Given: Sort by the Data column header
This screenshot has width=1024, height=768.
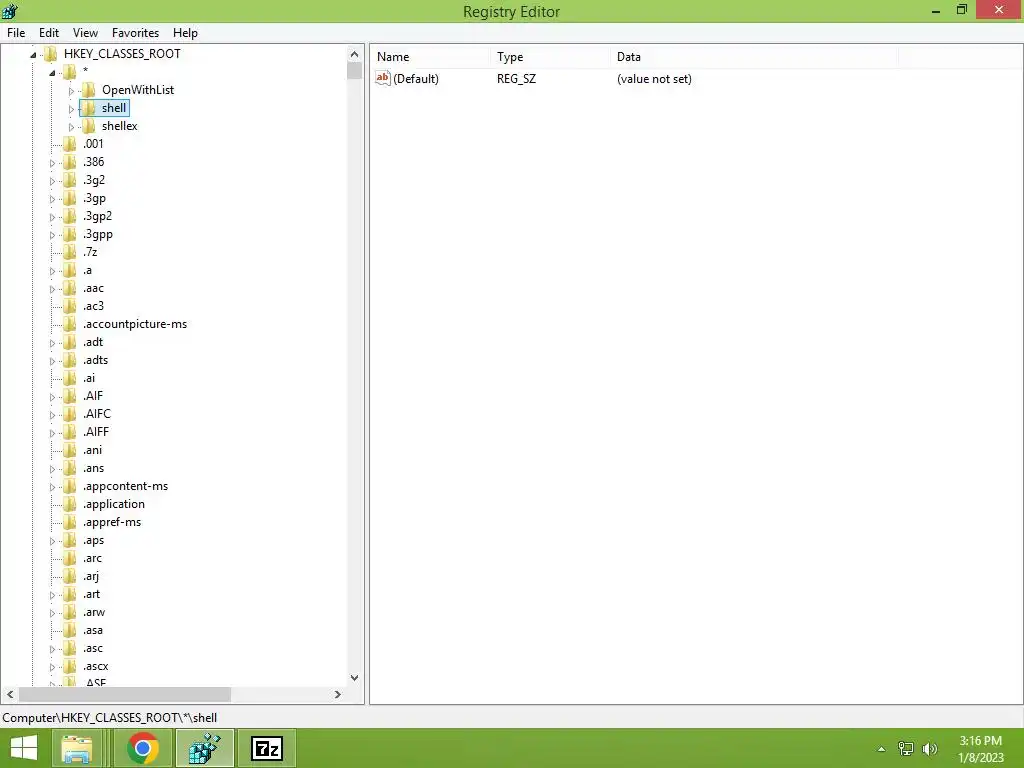Looking at the screenshot, I should click(x=754, y=57).
